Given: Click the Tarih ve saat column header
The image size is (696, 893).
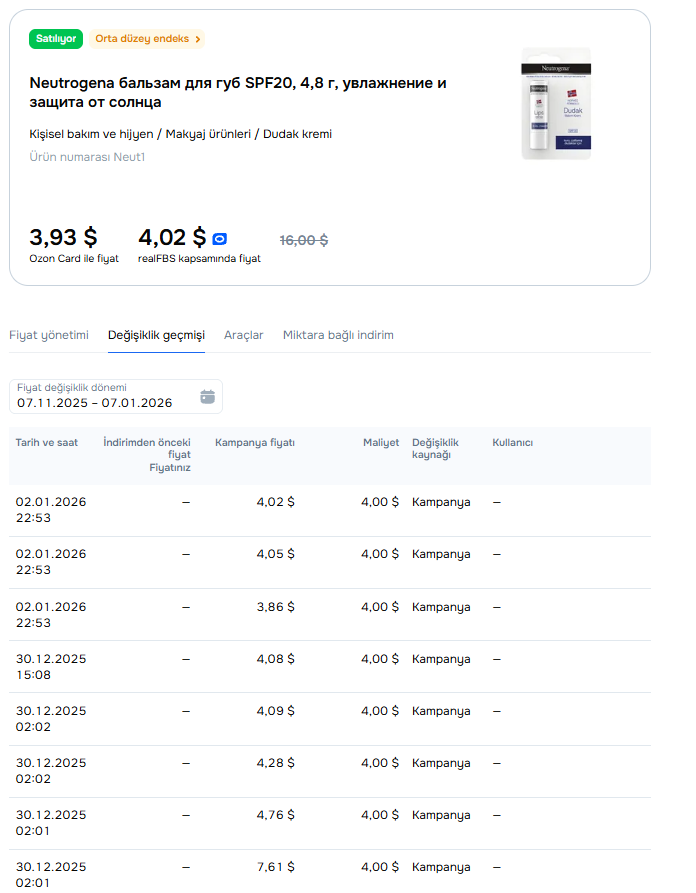Looking at the screenshot, I should click(x=47, y=443).
